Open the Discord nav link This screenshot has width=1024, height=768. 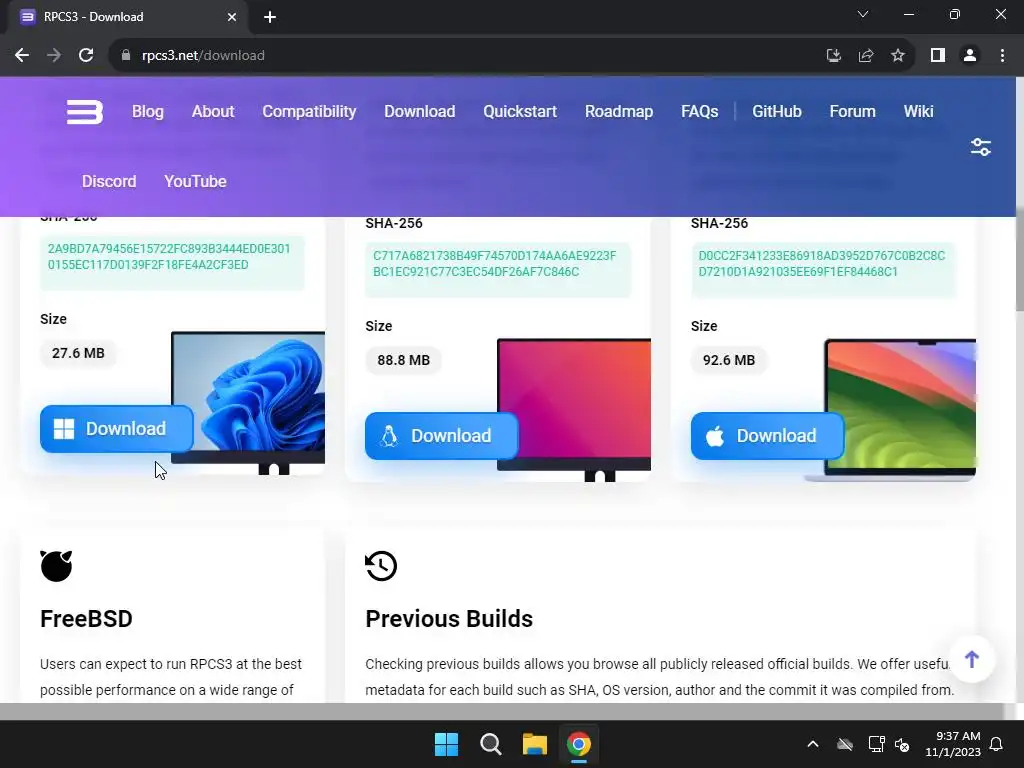tap(109, 182)
